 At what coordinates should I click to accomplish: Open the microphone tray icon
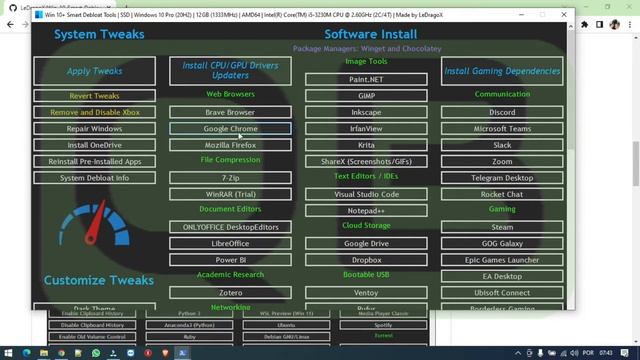[540, 353]
